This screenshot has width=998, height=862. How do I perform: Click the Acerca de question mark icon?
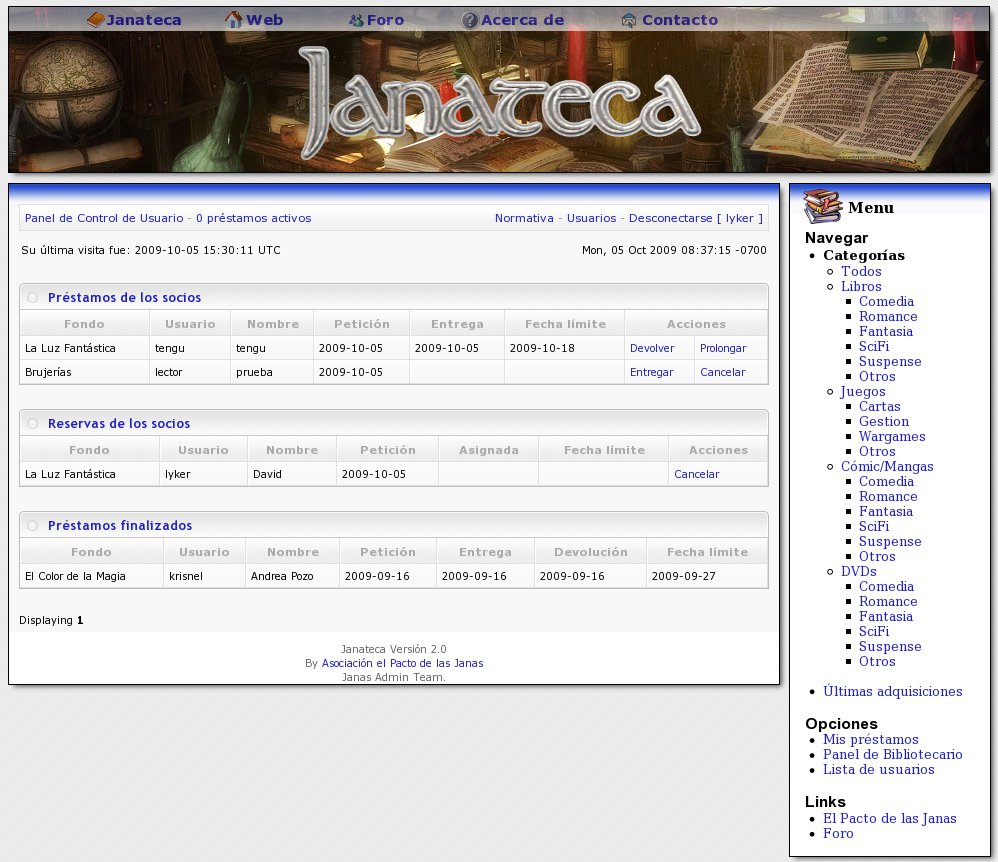click(x=470, y=20)
